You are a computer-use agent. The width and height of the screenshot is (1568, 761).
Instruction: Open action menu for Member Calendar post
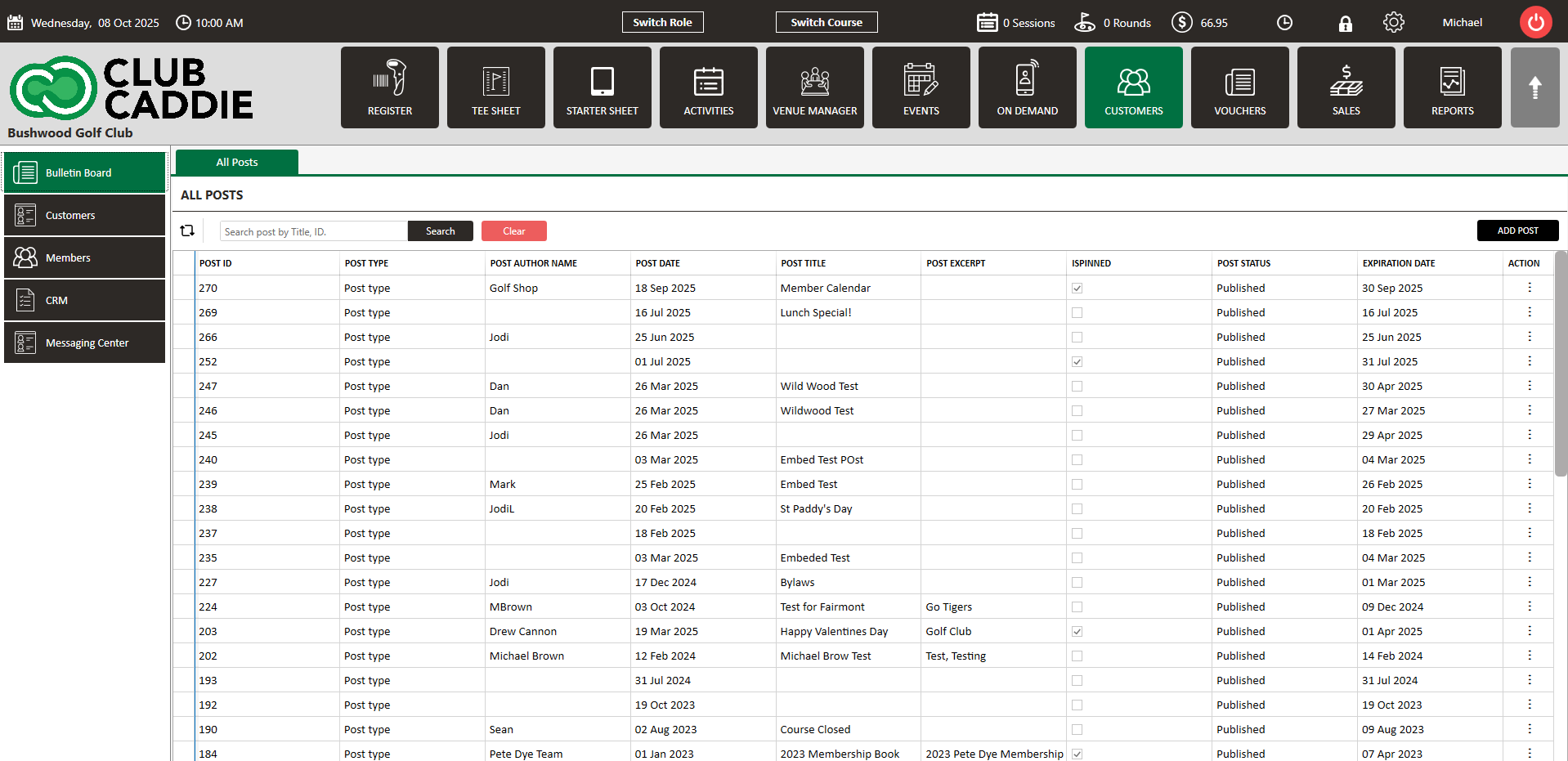click(x=1529, y=288)
